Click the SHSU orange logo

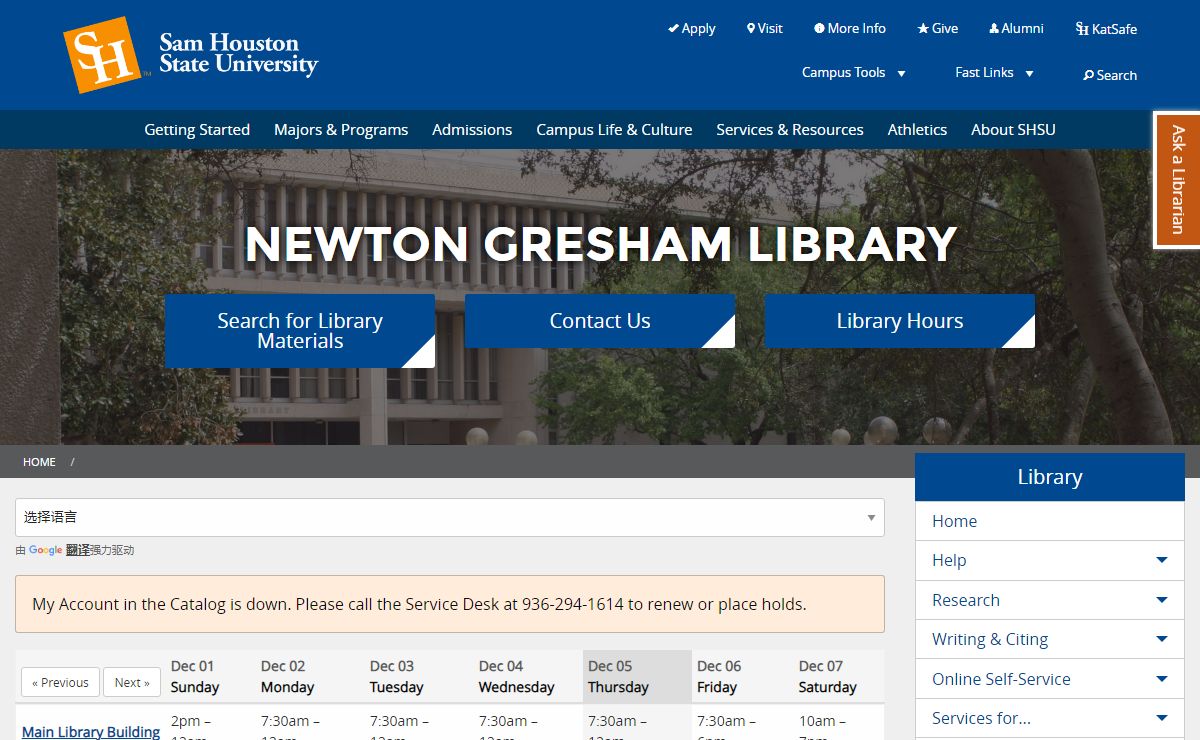pos(101,54)
